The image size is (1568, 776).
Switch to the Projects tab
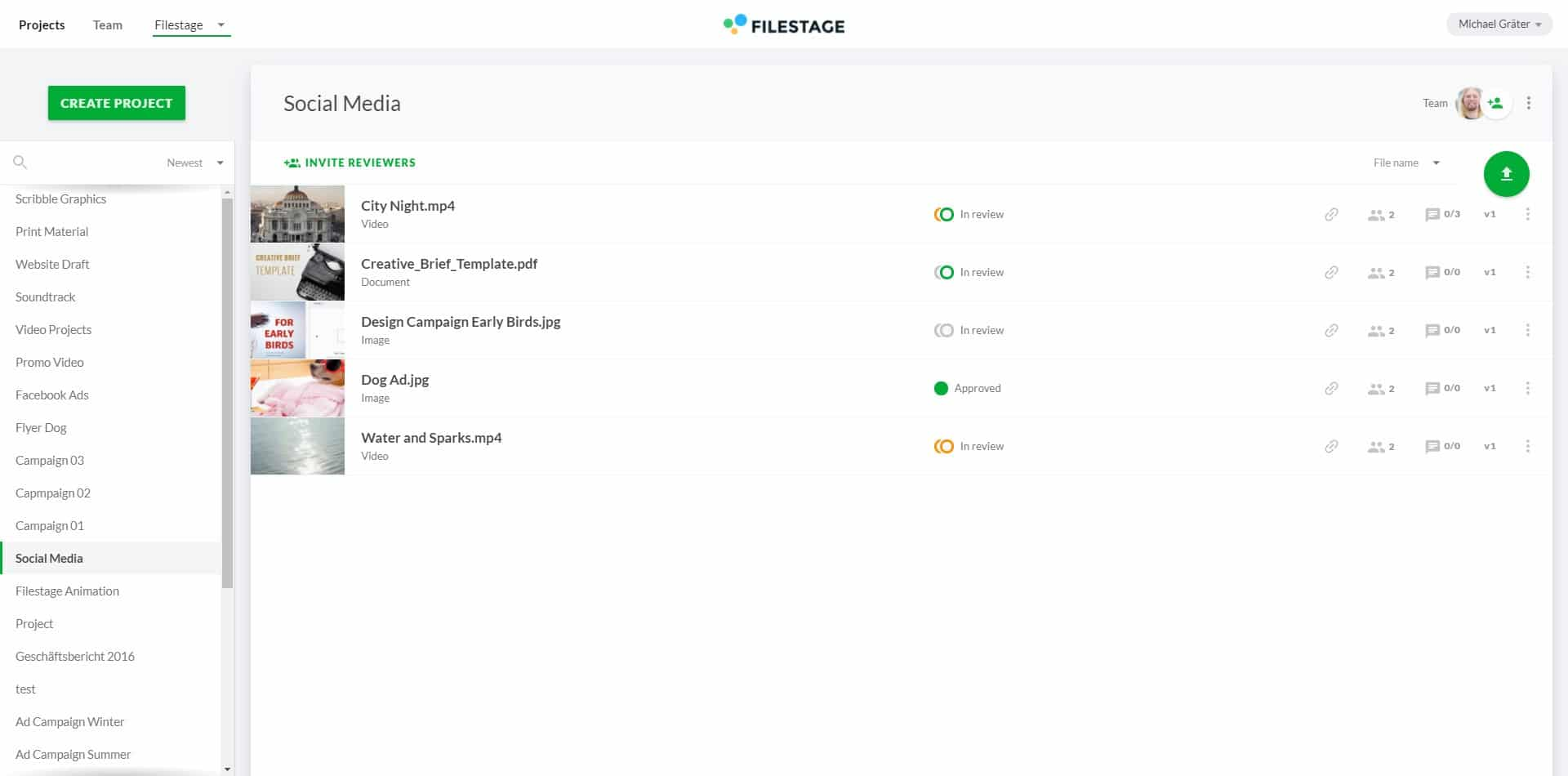[x=42, y=25]
